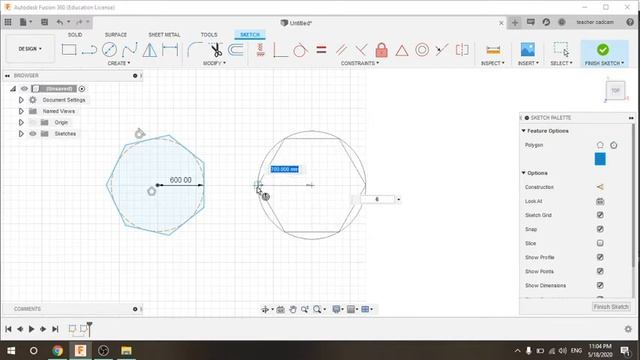Click the polygon edge number field
Image resolution: width=640 pixels, height=360 pixels.
tap(377, 199)
